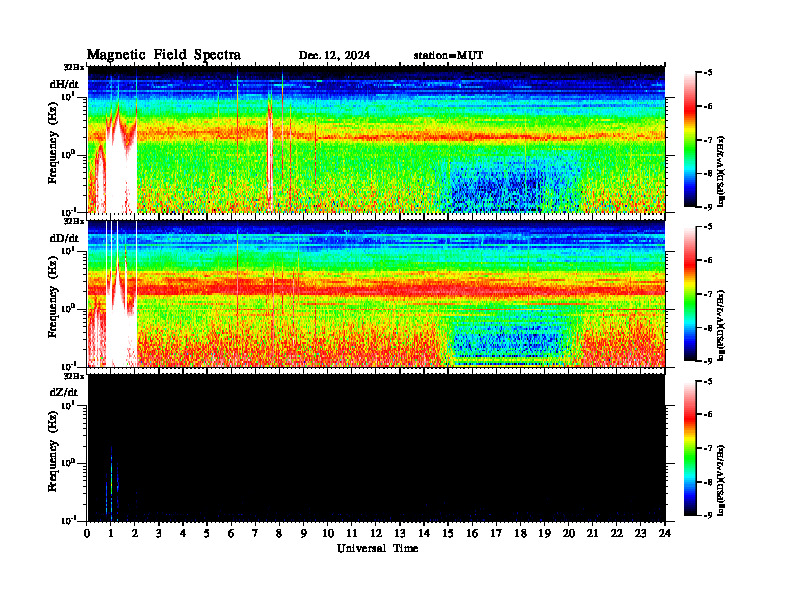Click hour tick label 24 on the time axis
The height and width of the screenshot is (612, 792).
click(x=665, y=533)
